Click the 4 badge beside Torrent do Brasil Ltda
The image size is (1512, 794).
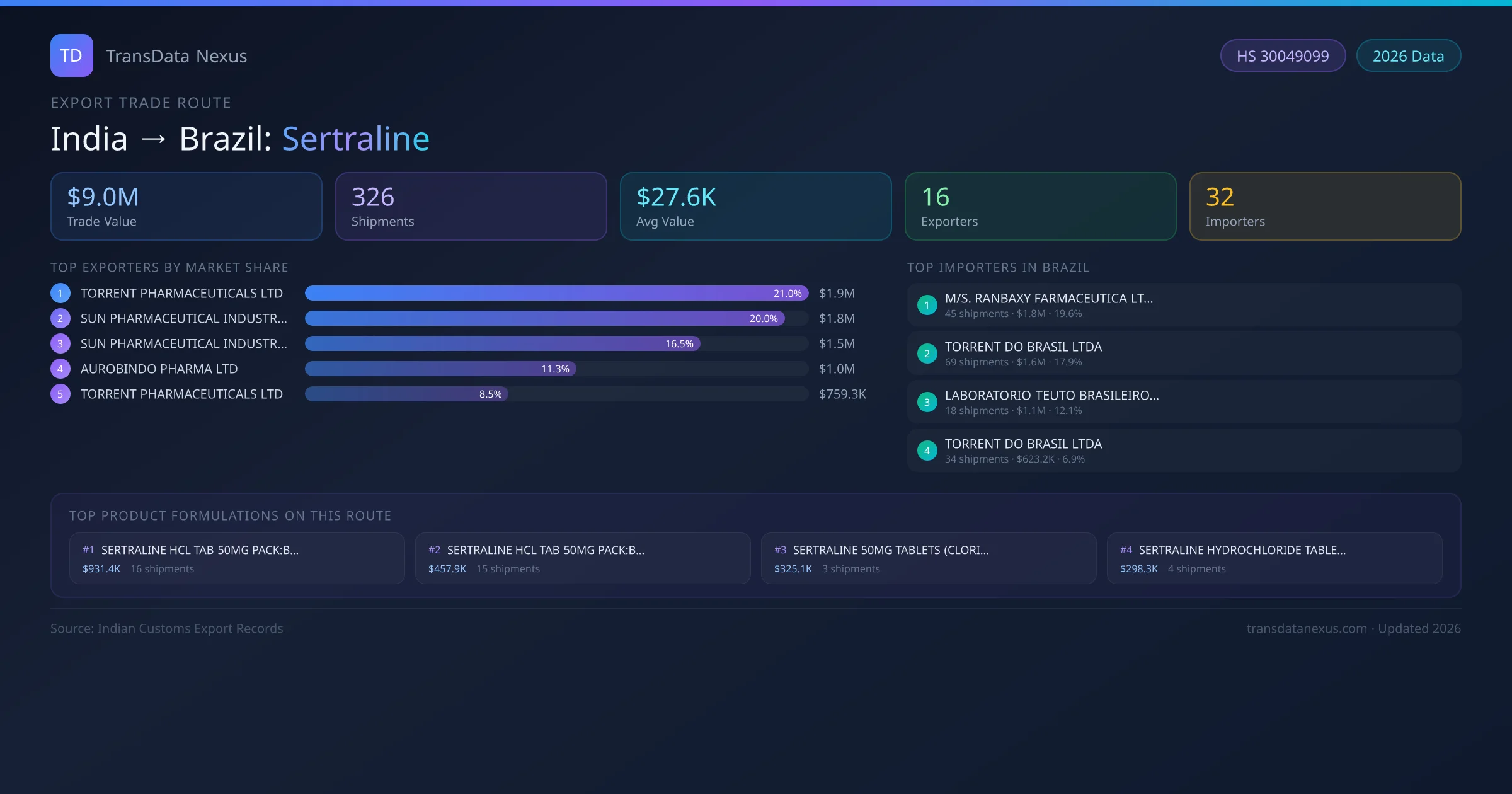(927, 450)
